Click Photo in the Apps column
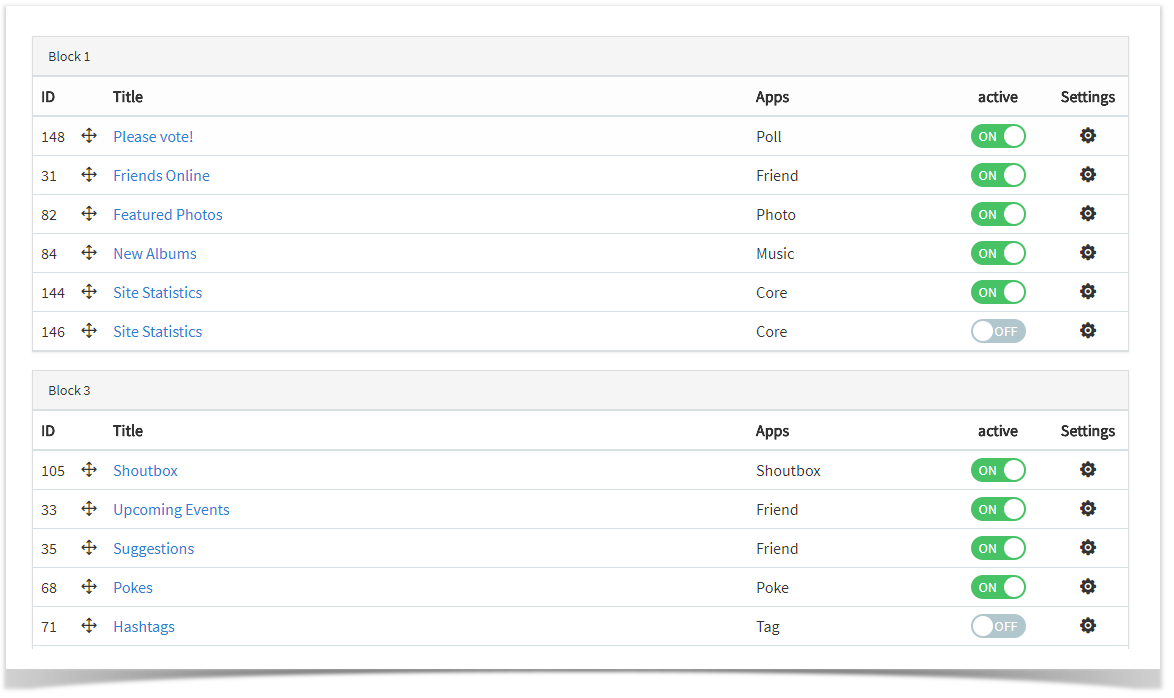Screen dimensions: 1174x698 776,214
